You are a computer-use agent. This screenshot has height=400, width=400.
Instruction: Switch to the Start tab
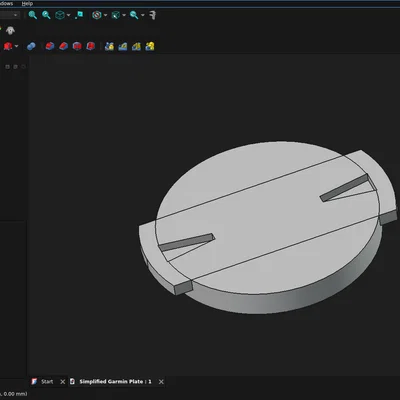[47, 382]
